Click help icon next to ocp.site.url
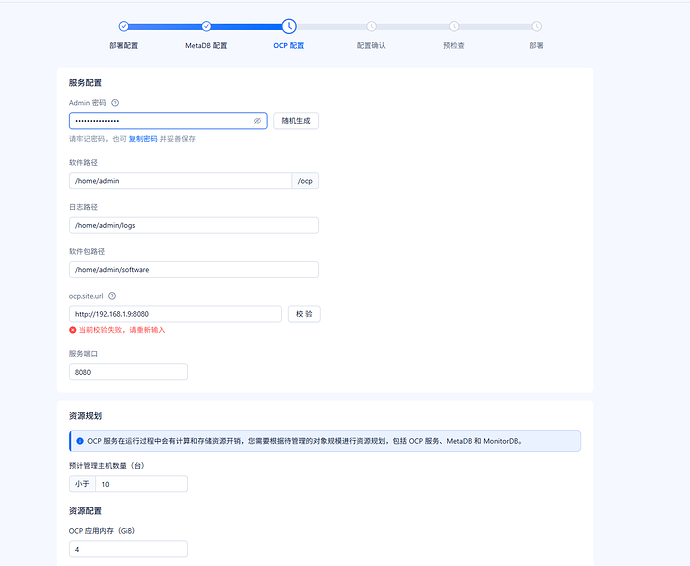Viewport: 690px width, 566px height. [x=112, y=296]
